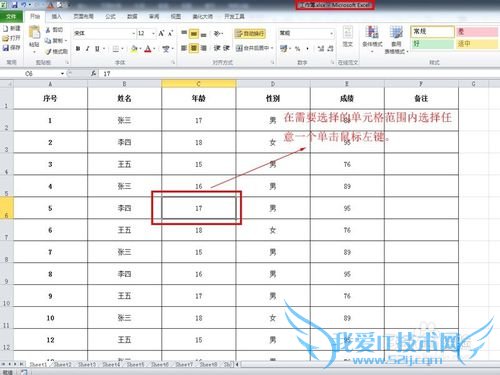Expand the Clipboard group dialog launcher

click(x=67, y=62)
